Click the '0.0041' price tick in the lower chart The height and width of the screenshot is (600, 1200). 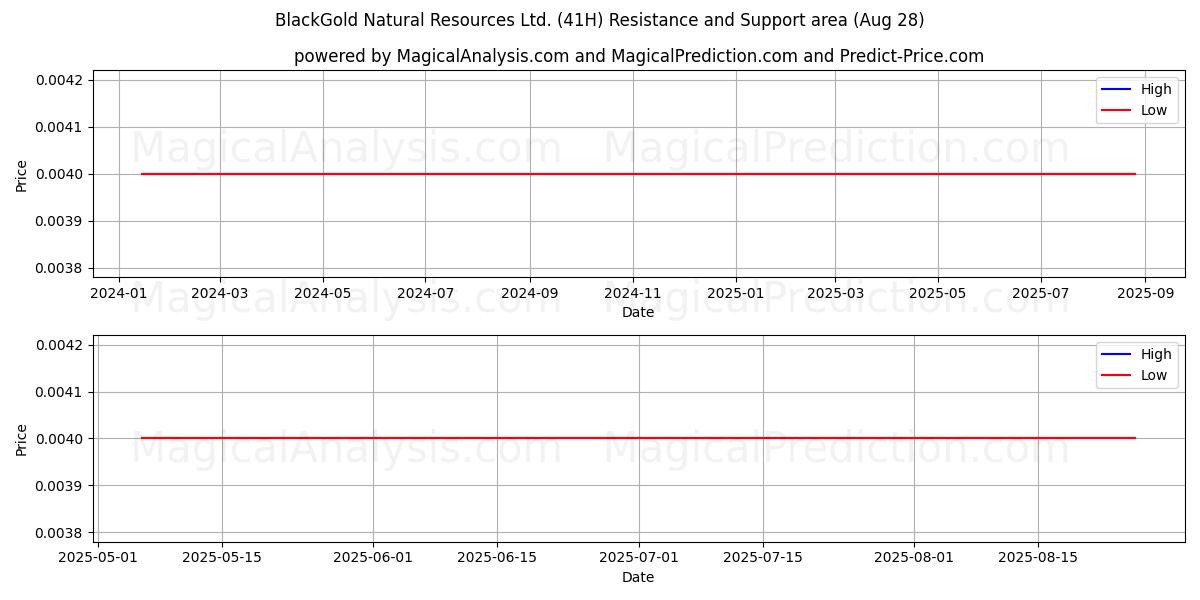(62, 392)
